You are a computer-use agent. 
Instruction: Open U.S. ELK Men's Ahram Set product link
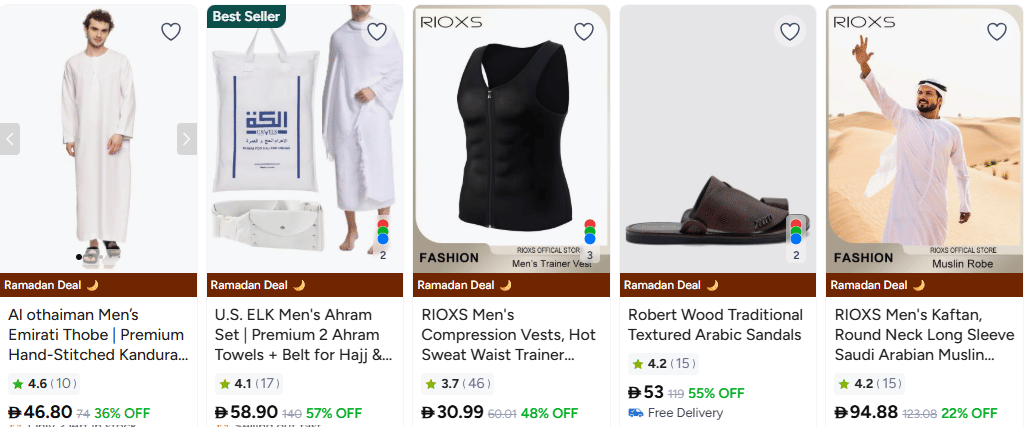304,335
